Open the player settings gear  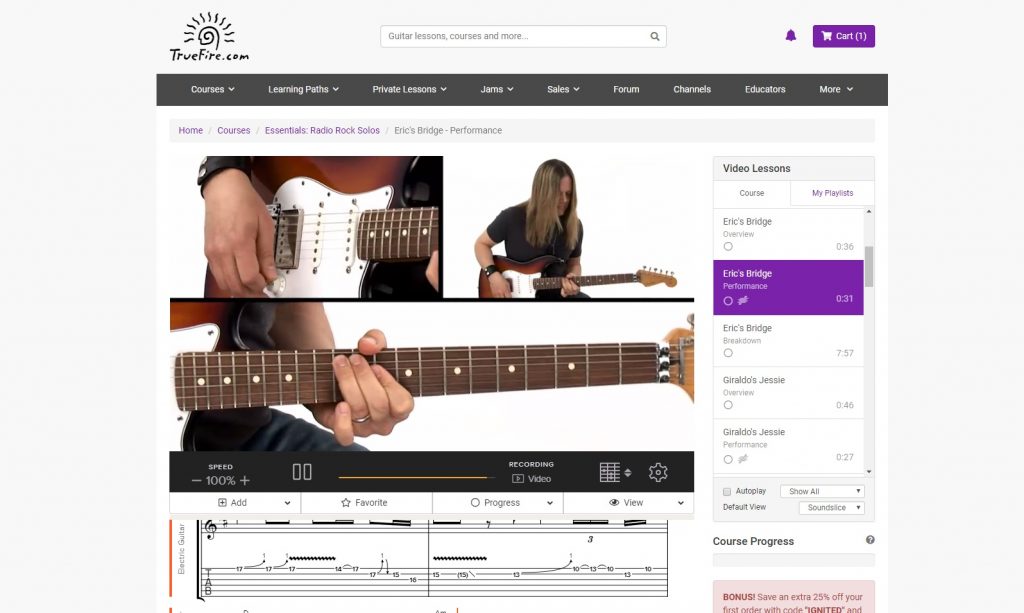pyautogui.click(x=658, y=472)
